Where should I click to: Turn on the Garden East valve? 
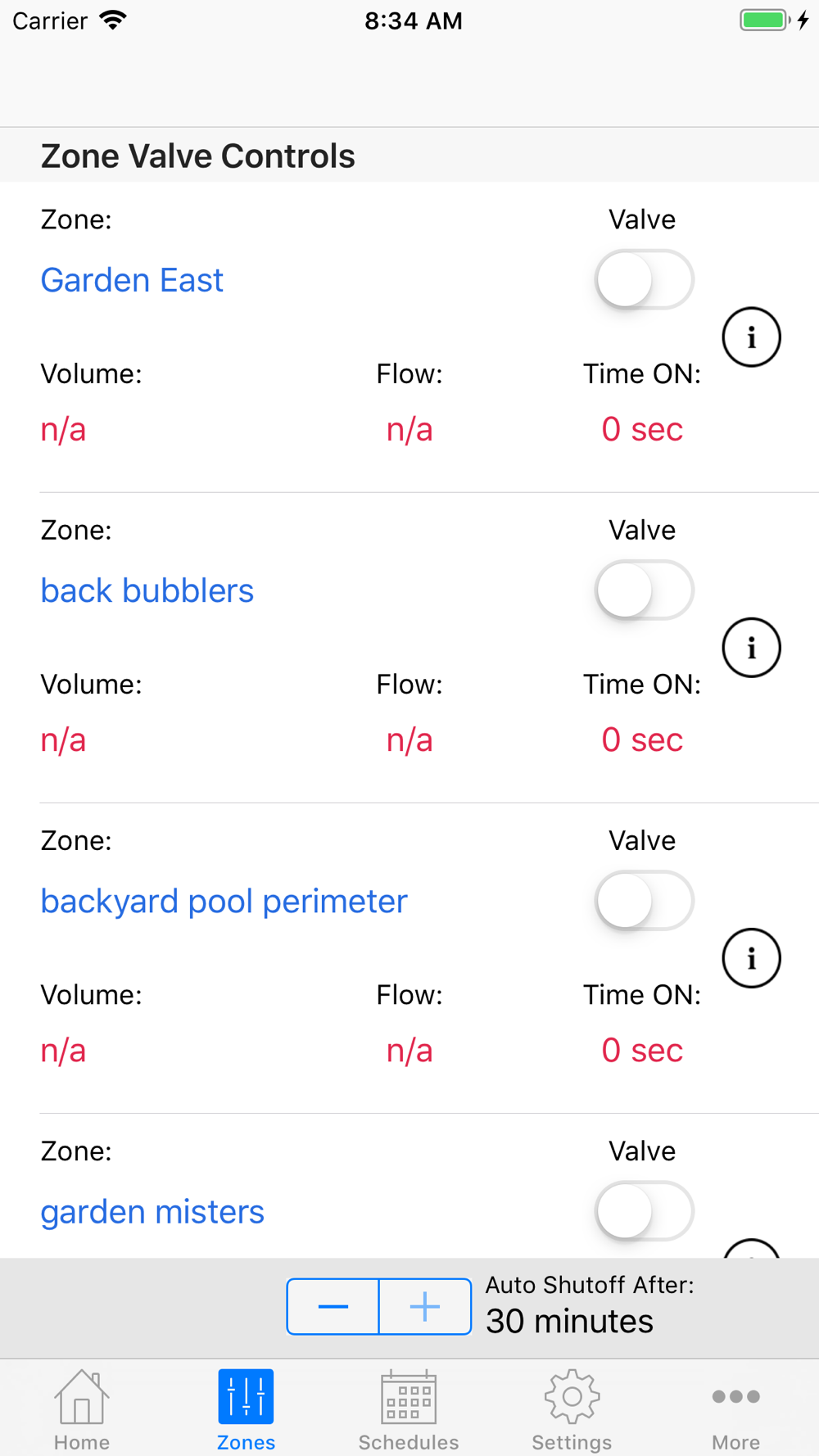tap(644, 280)
